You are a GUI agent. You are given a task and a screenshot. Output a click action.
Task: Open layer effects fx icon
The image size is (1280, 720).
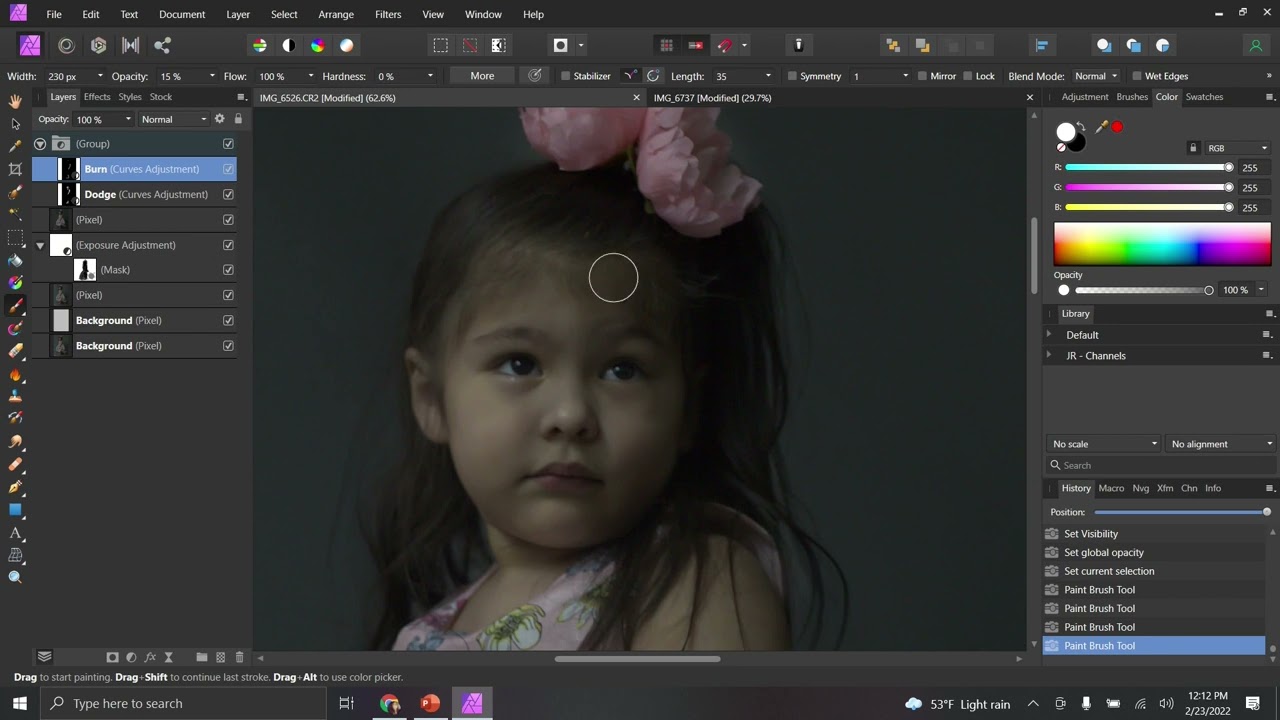pos(150,657)
